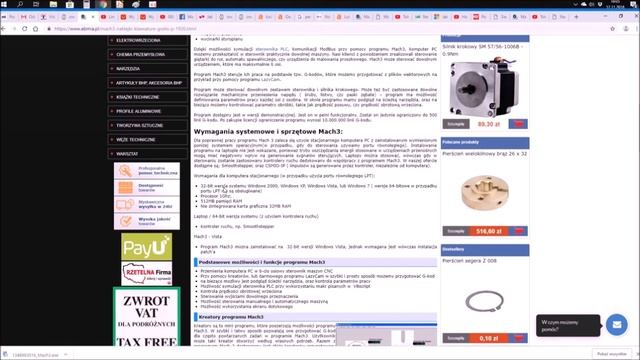This screenshot has width=640, height=360.
Task: Click the 24h shipping truck icon
Action: (x=125, y=204)
